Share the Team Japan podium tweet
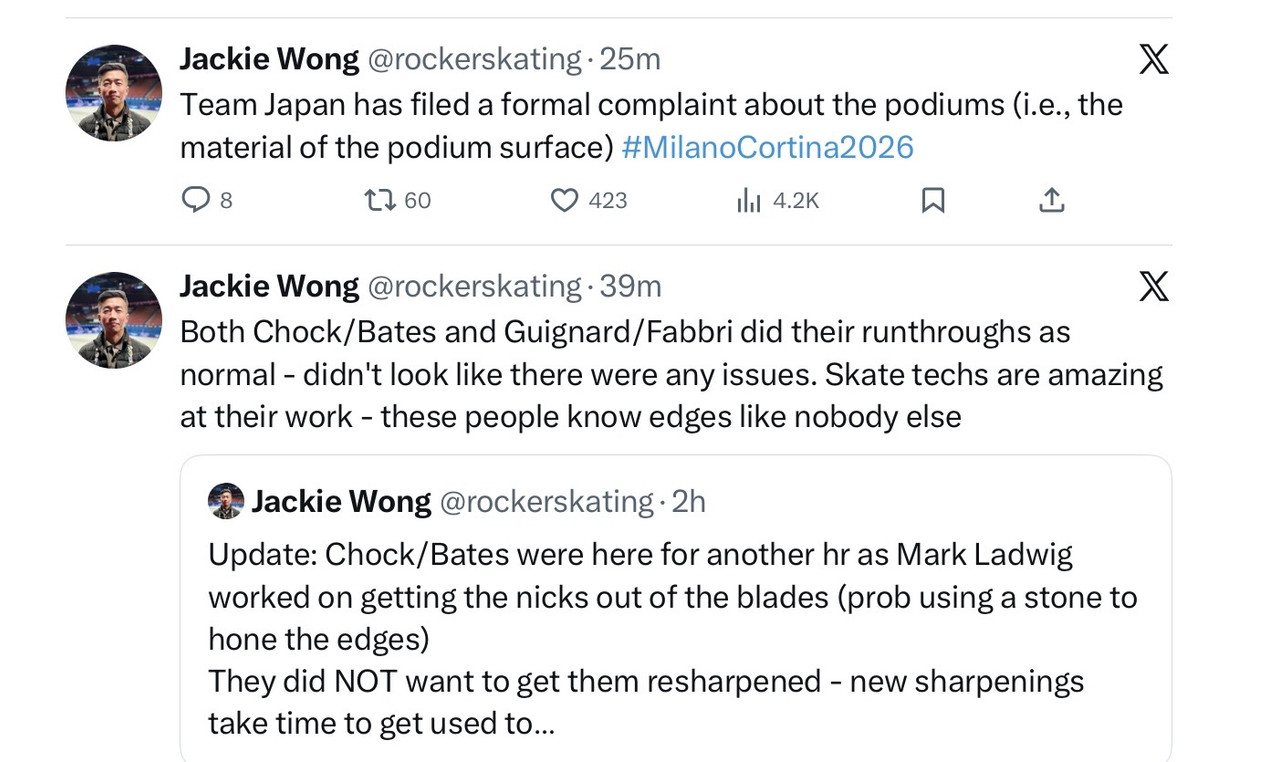 point(1050,201)
